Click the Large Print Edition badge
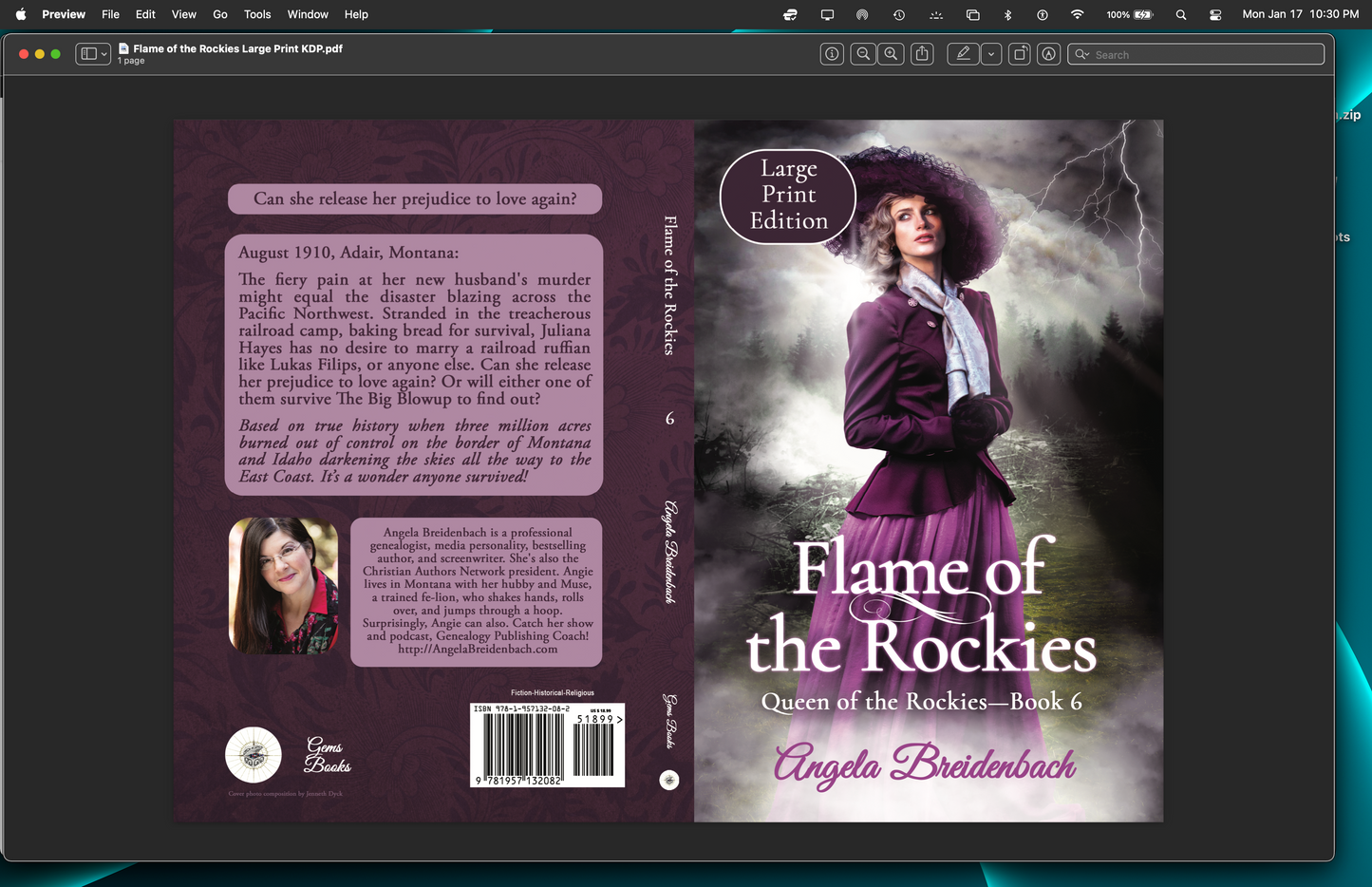The height and width of the screenshot is (887, 1372). coord(788,196)
